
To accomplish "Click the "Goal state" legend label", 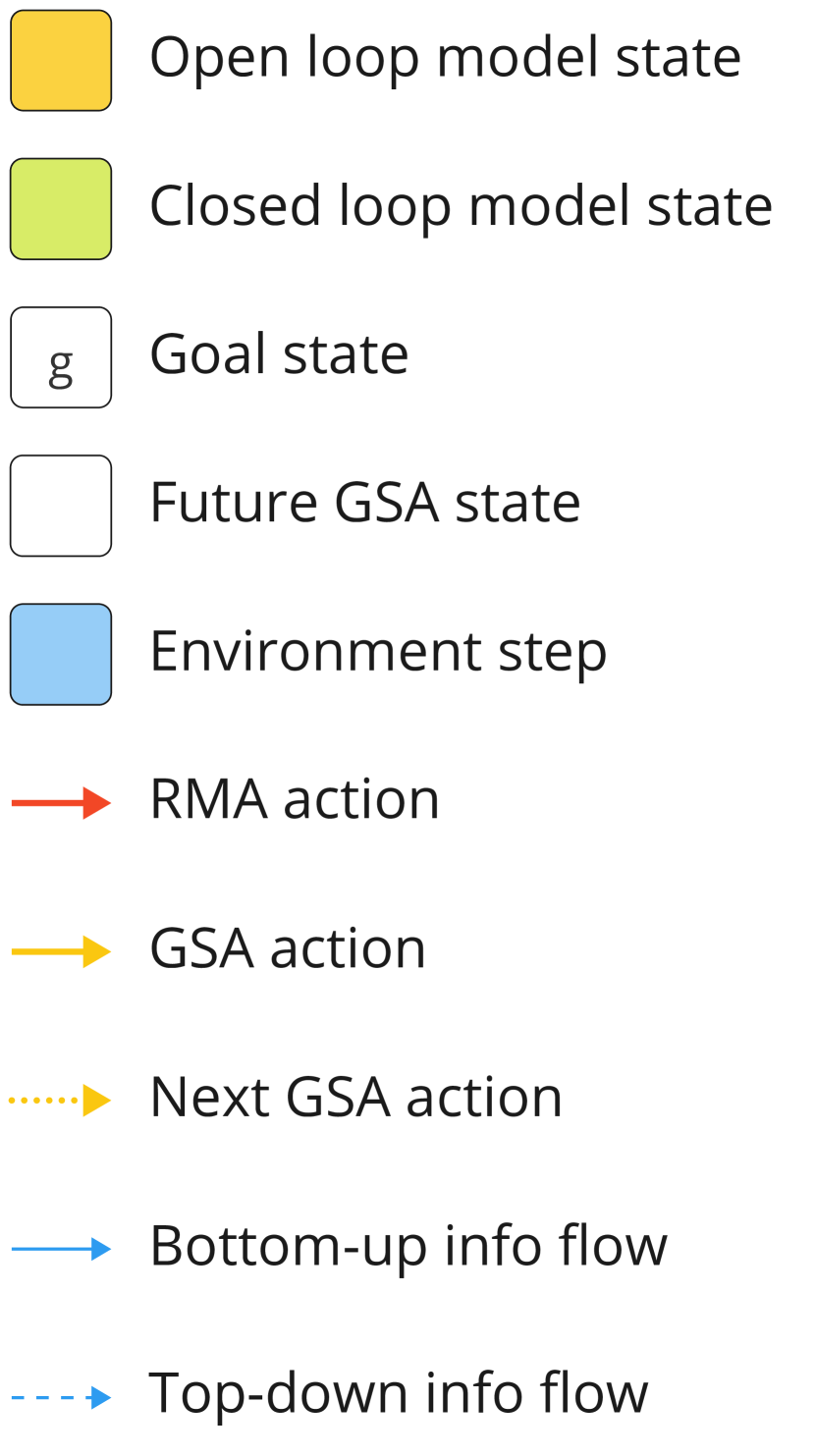I will pyautogui.click(x=279, y=354).
